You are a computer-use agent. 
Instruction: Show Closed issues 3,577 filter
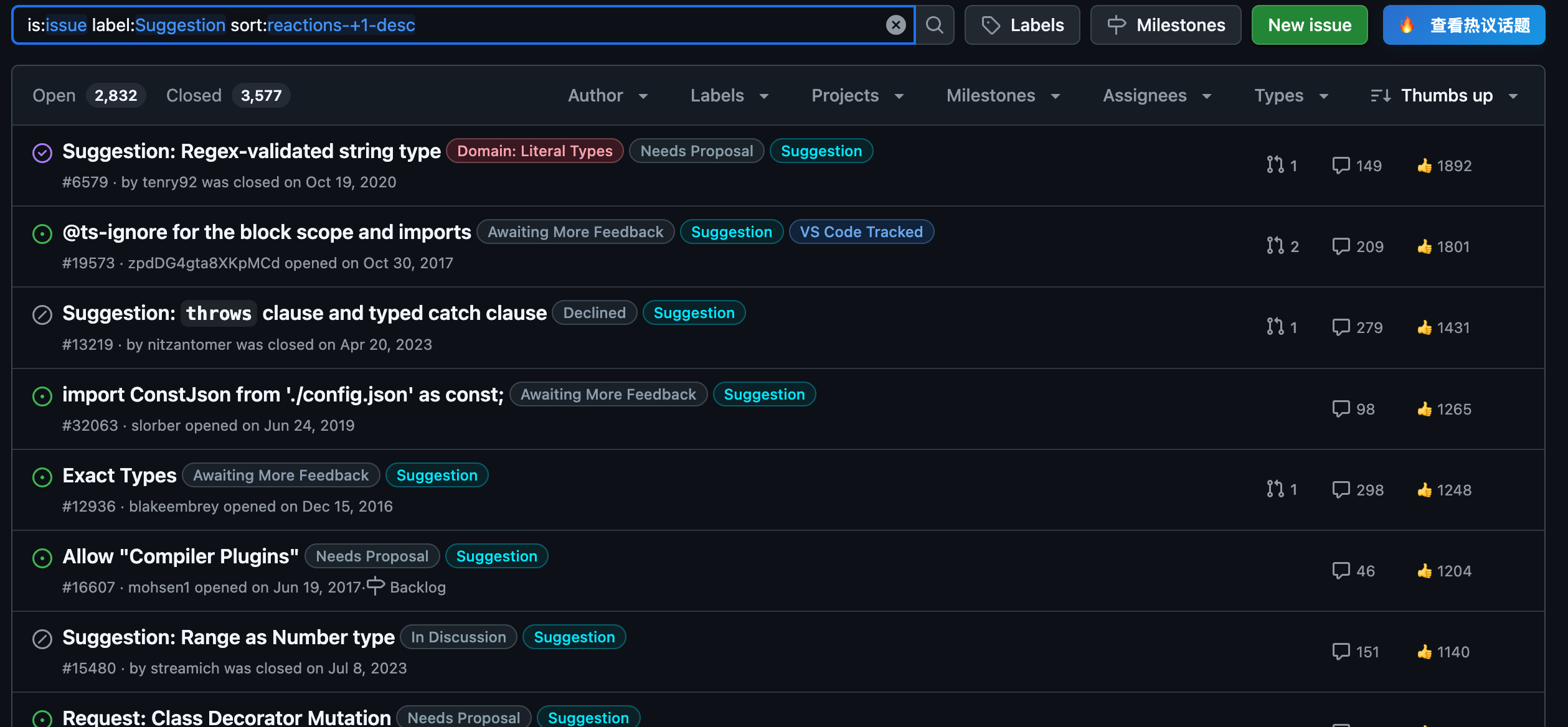[x=227, y=95]
